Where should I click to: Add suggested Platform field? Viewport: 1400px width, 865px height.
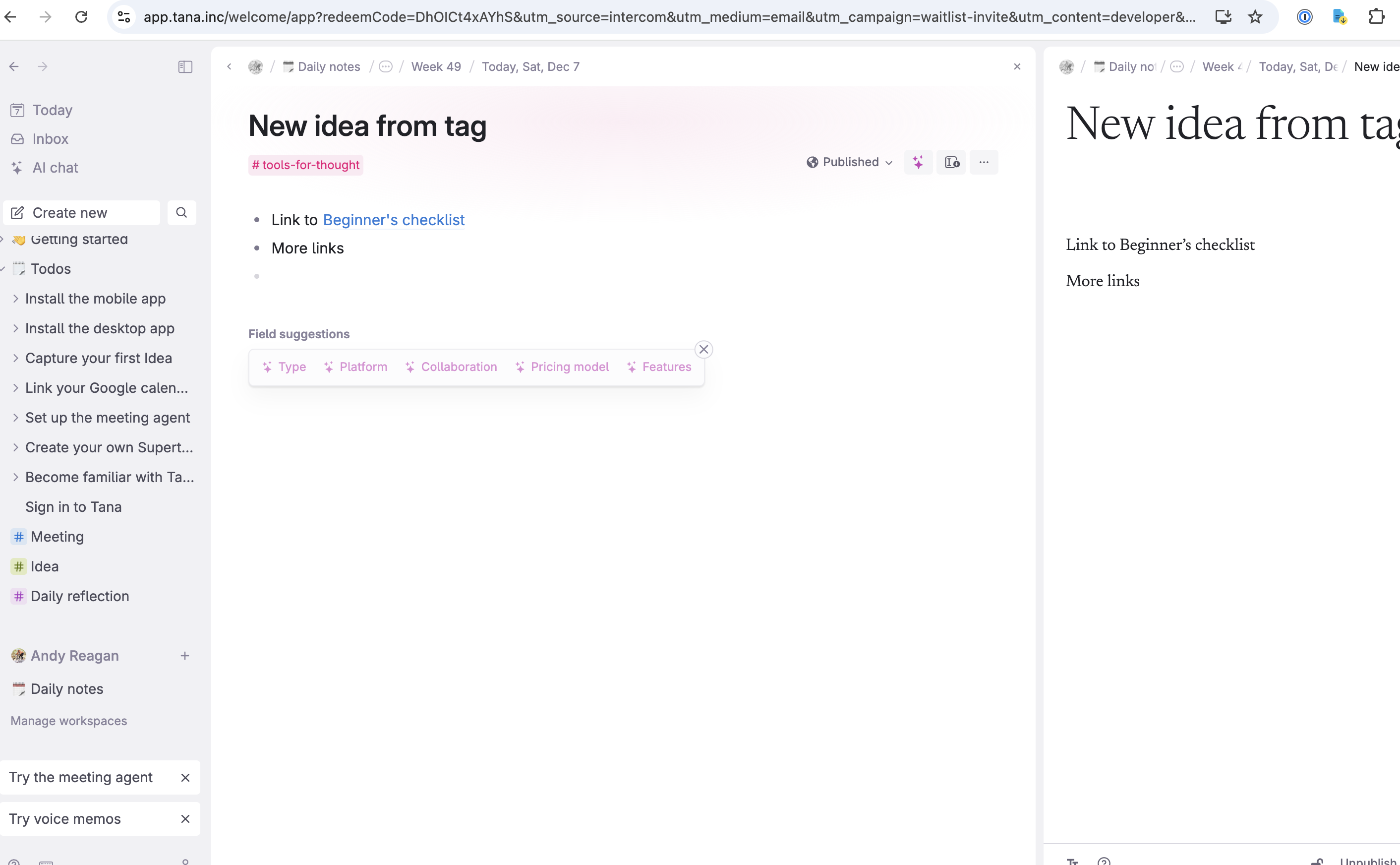355,367
